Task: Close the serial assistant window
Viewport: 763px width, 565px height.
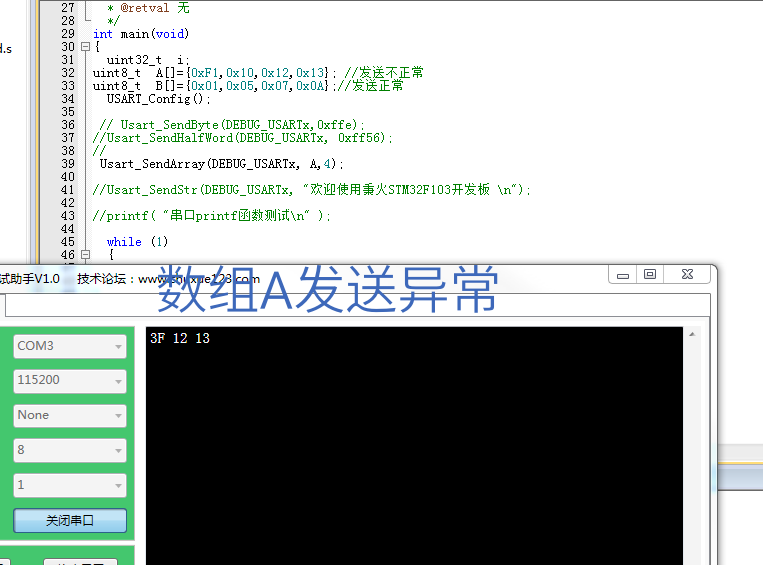Action: (x=687, y=274)
